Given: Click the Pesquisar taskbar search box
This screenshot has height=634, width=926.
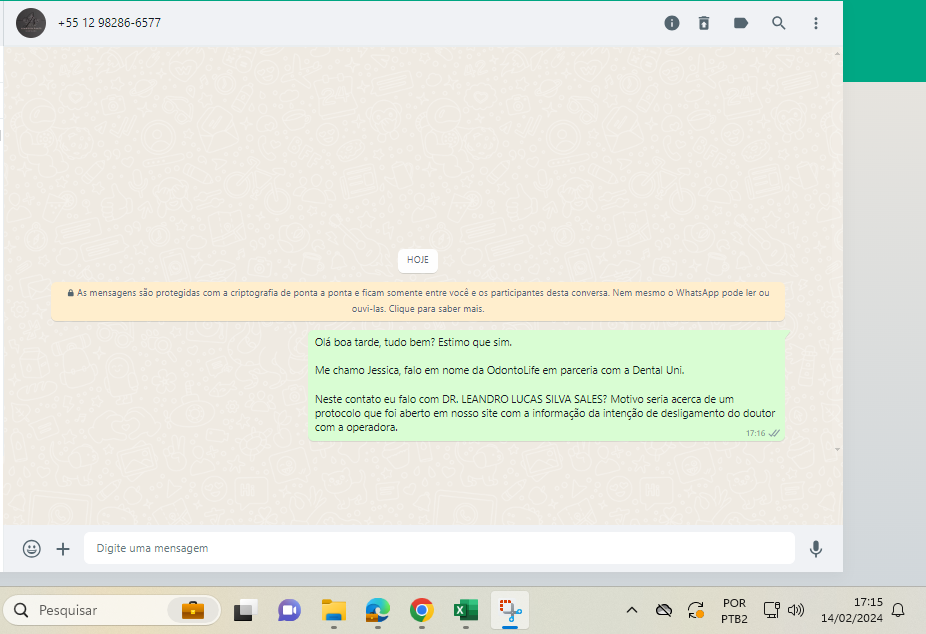Looking at the screenshot, I should click(x=112, y=610).
